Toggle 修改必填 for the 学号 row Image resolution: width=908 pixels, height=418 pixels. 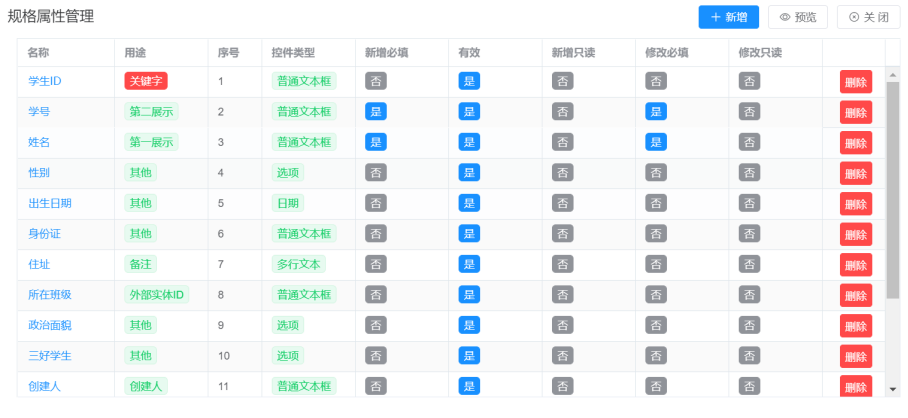point(656,112)
